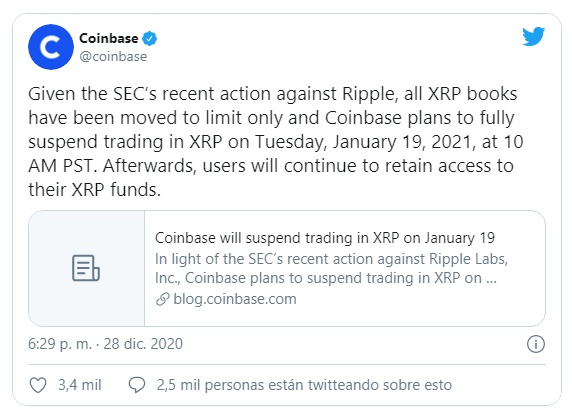
Task: Click the article document thumbnail icon
Action: pyautogui.click(x=86, y=268)
